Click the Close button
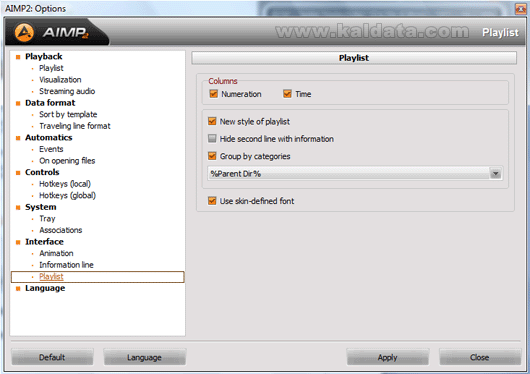The width and height of the screenshot is (530, 374). (x=480, y=357)
